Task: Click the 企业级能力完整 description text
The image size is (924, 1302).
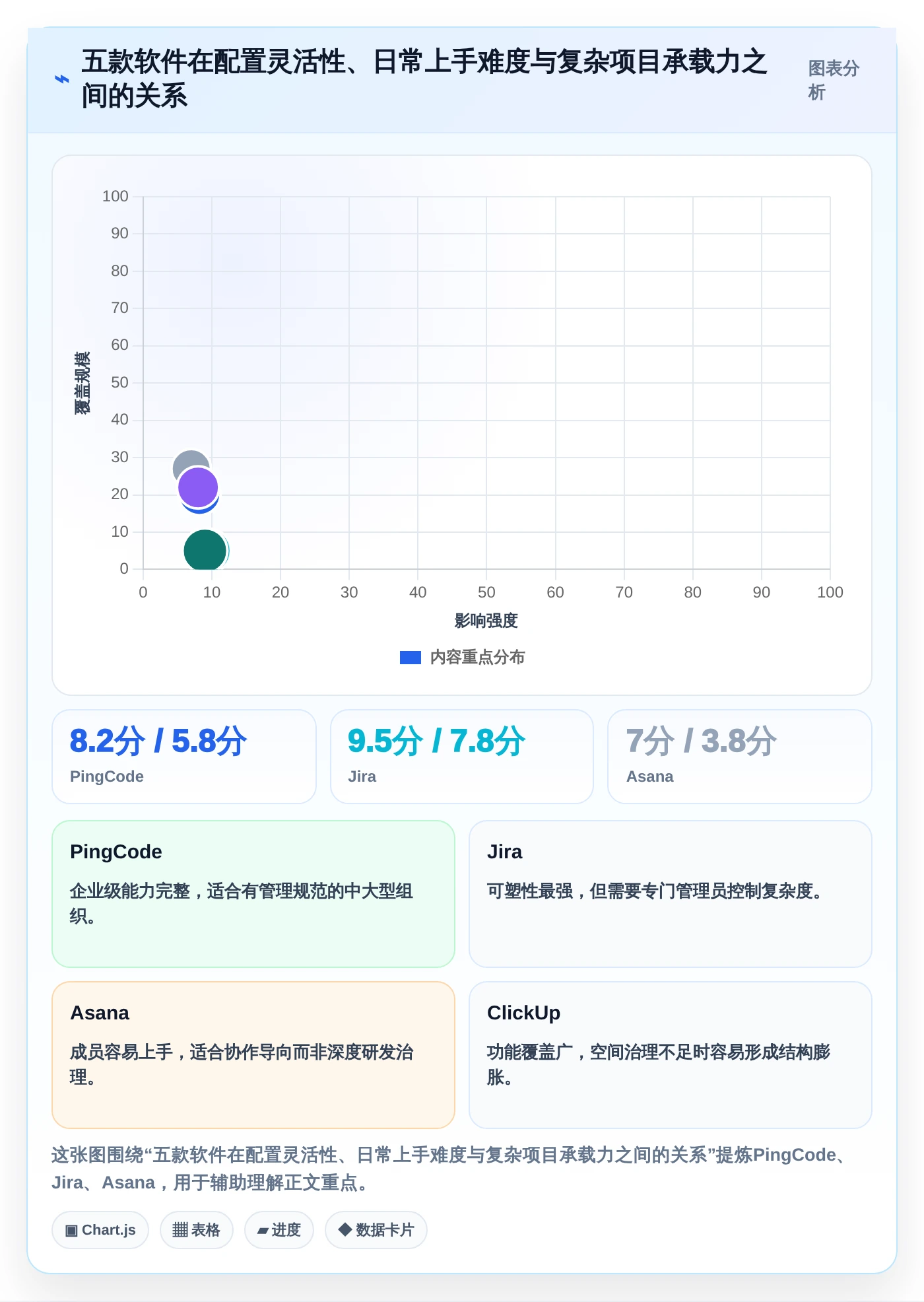Action: click(x=242, y=904)
